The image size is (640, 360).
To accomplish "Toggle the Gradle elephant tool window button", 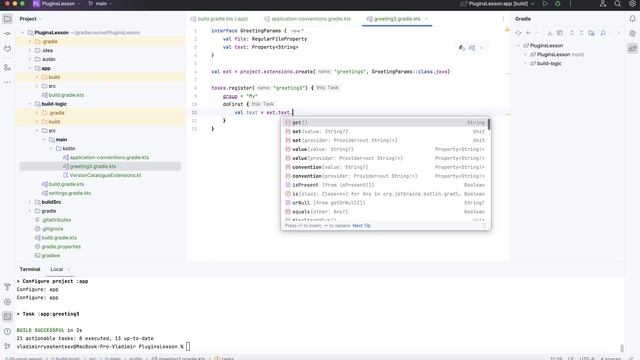I will (x=632, y=49).
